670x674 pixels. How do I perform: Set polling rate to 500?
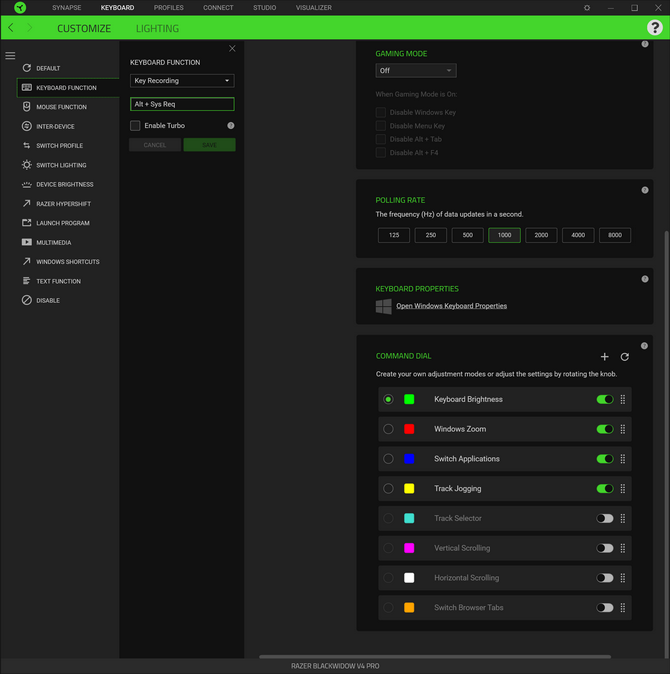coord(467,235)
